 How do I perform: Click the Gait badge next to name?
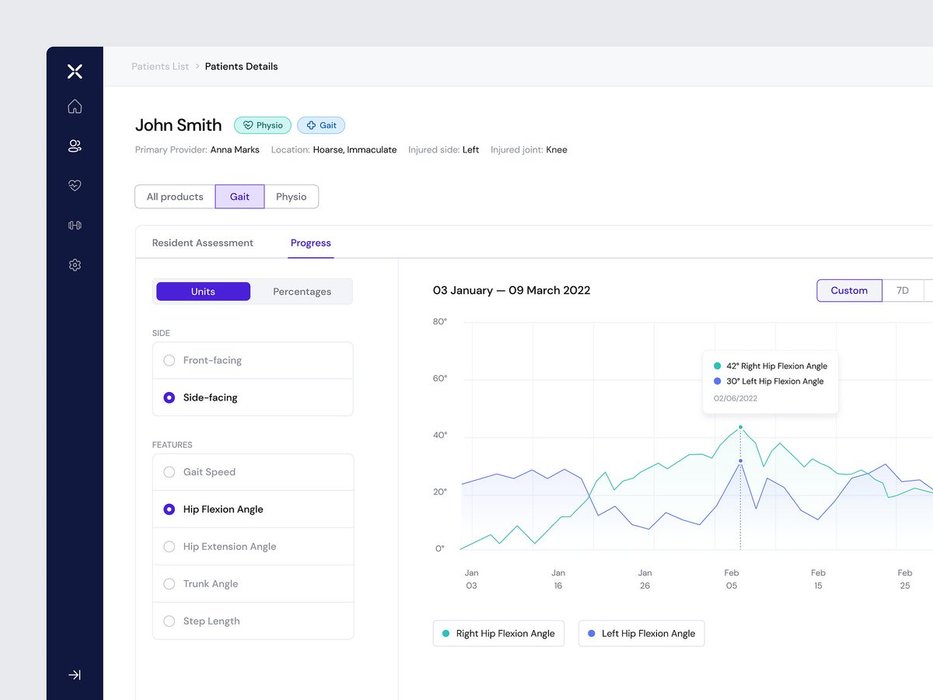[x=321, y=125]
